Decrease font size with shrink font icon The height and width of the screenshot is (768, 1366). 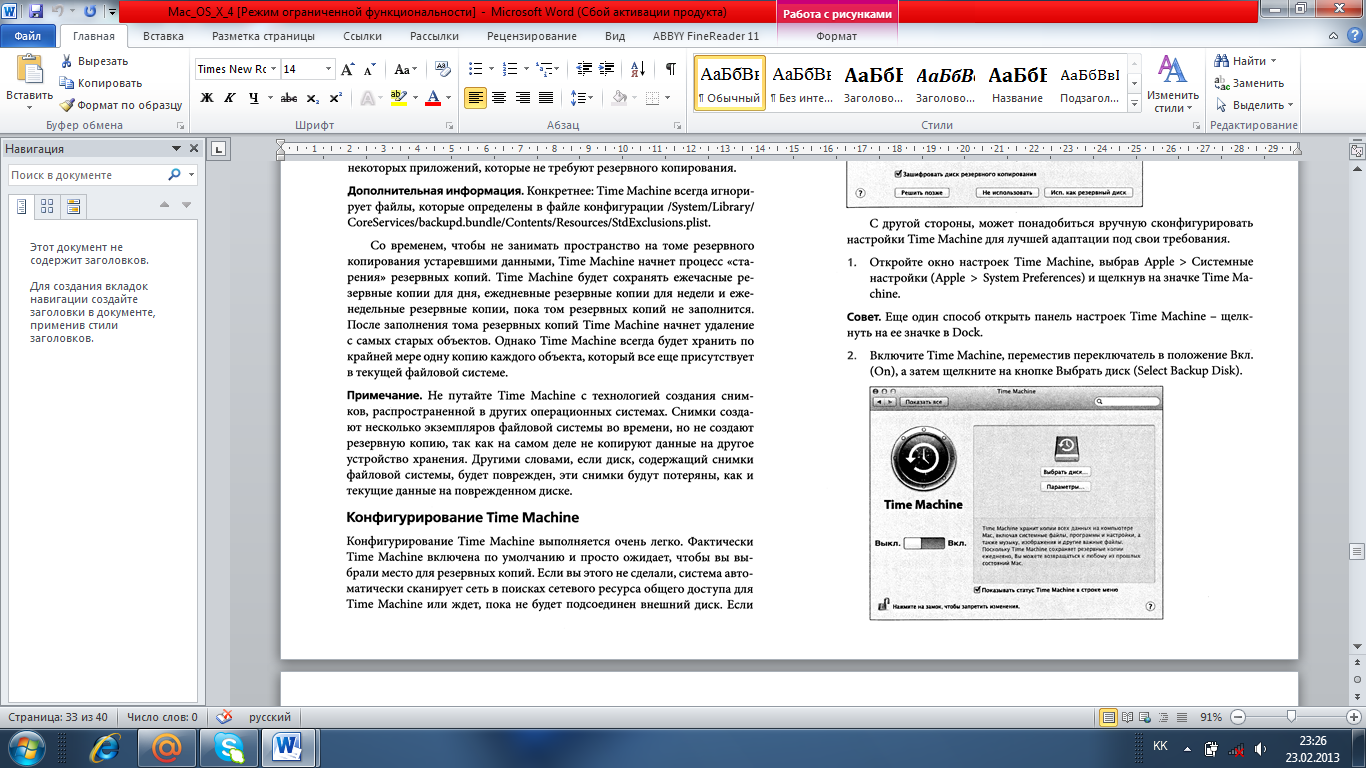coord(369,69)
